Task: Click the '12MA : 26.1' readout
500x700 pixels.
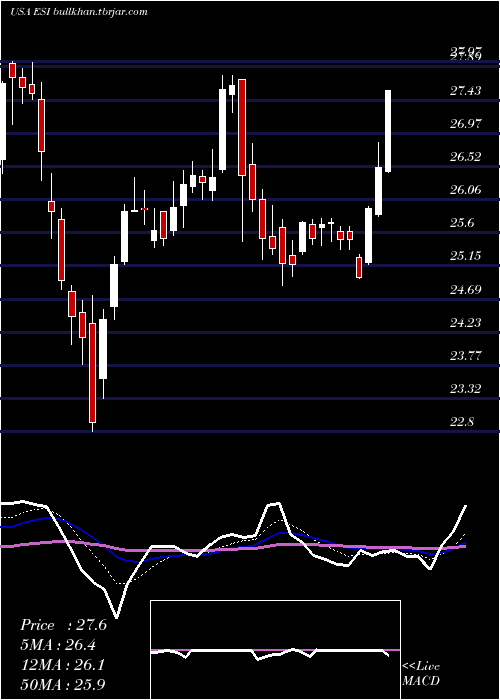Action: 62,665
